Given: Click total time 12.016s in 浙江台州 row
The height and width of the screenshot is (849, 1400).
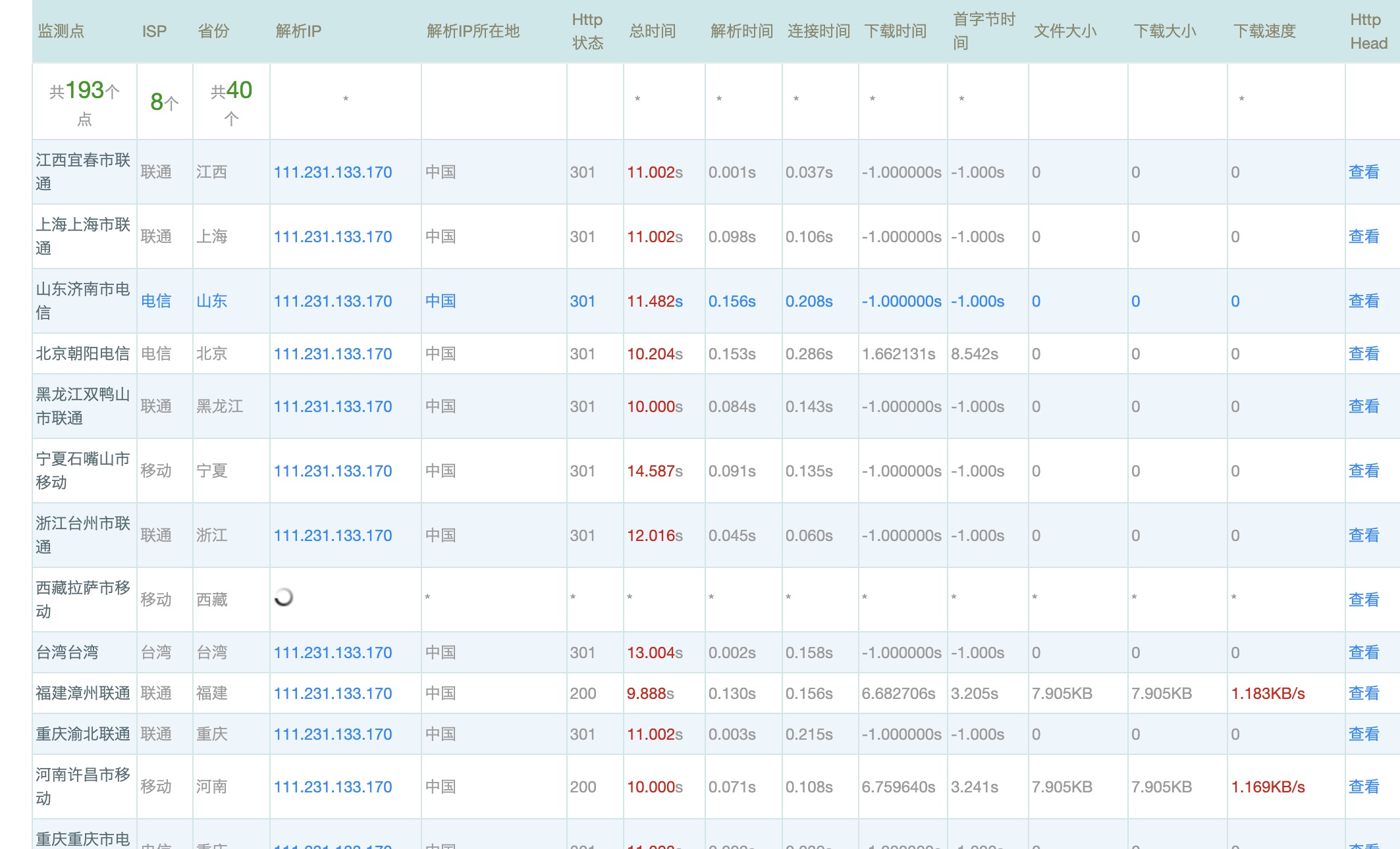Looking at the screenshot, I should coord(655,535).
